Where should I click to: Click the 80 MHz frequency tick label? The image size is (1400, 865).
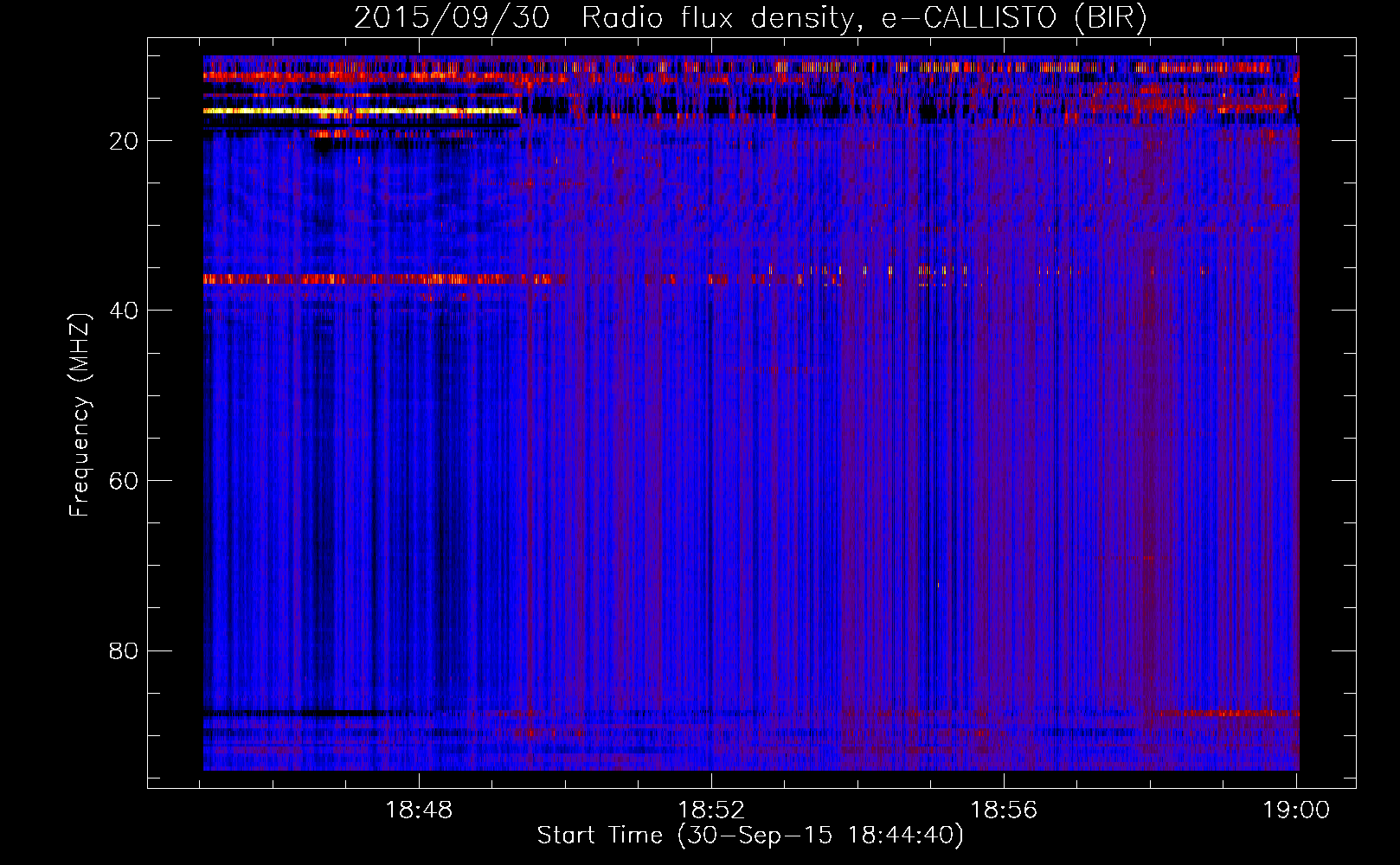click(124, 650)
